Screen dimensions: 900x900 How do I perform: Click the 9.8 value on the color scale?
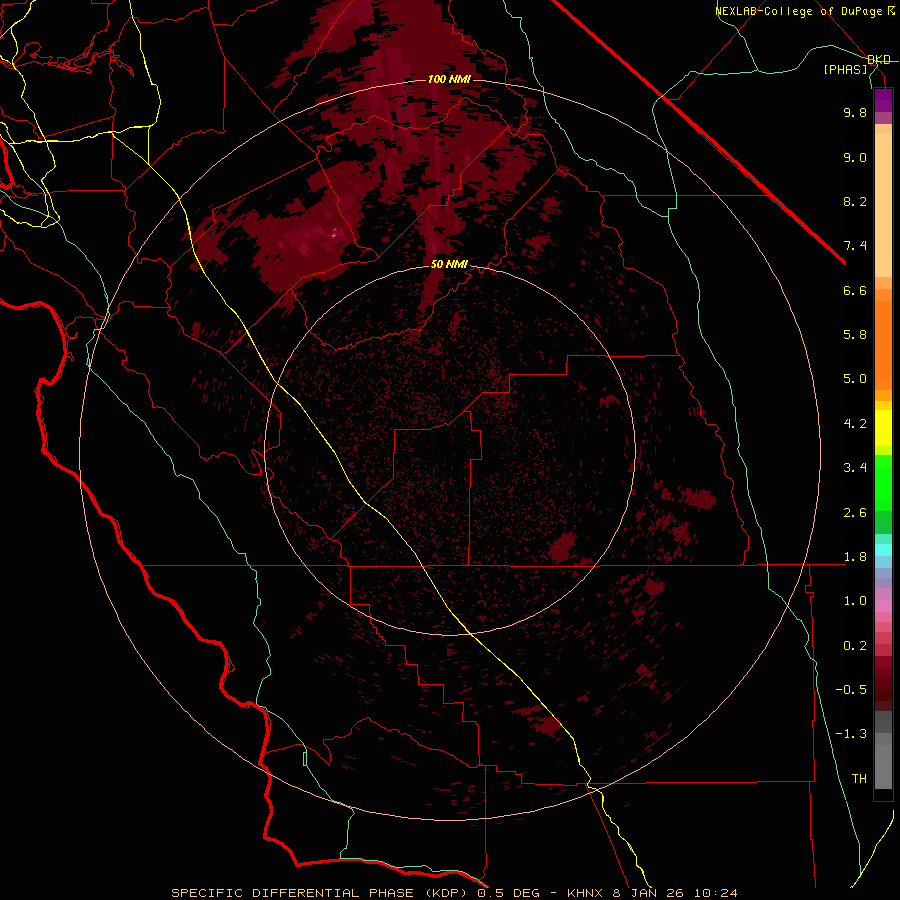click(855, 112)
